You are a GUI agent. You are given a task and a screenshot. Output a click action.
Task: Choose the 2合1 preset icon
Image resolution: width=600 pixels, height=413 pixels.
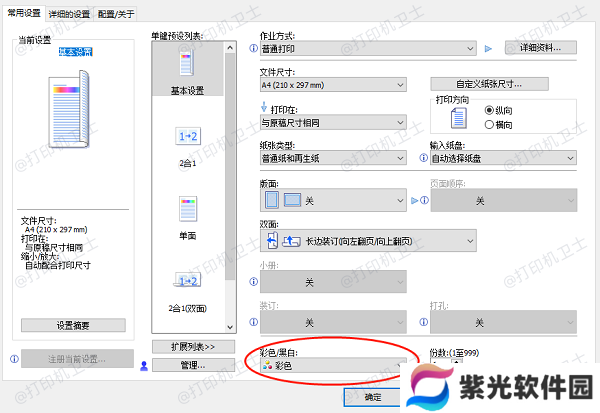click(188, 136)
